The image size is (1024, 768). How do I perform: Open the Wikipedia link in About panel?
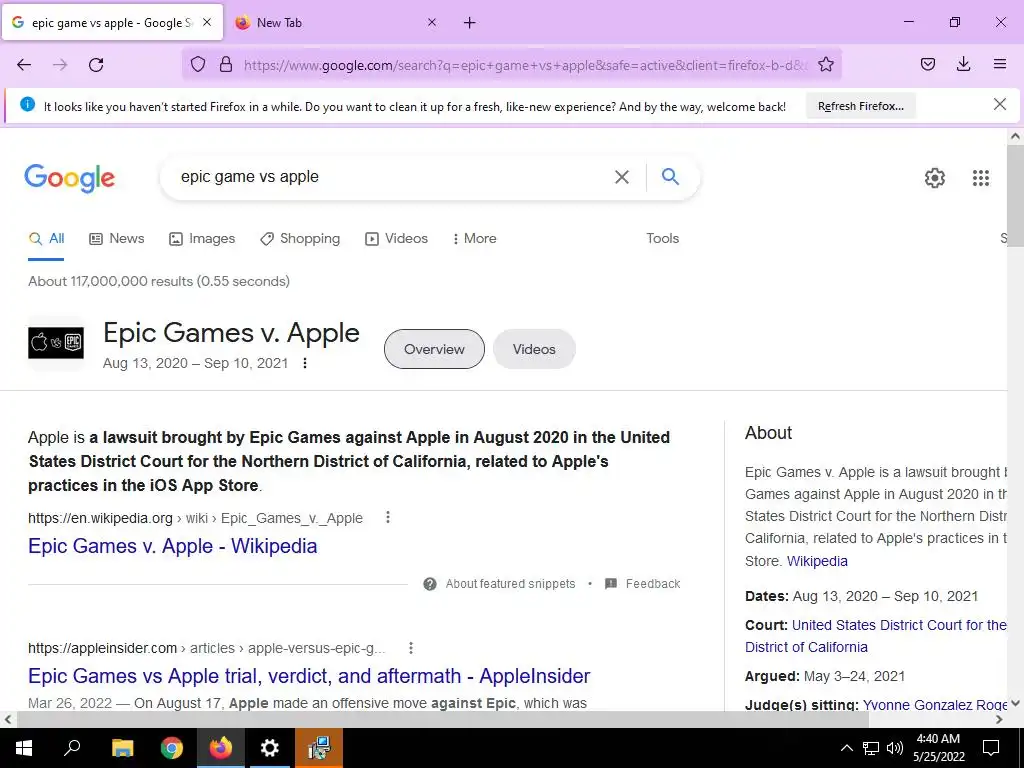817,561
